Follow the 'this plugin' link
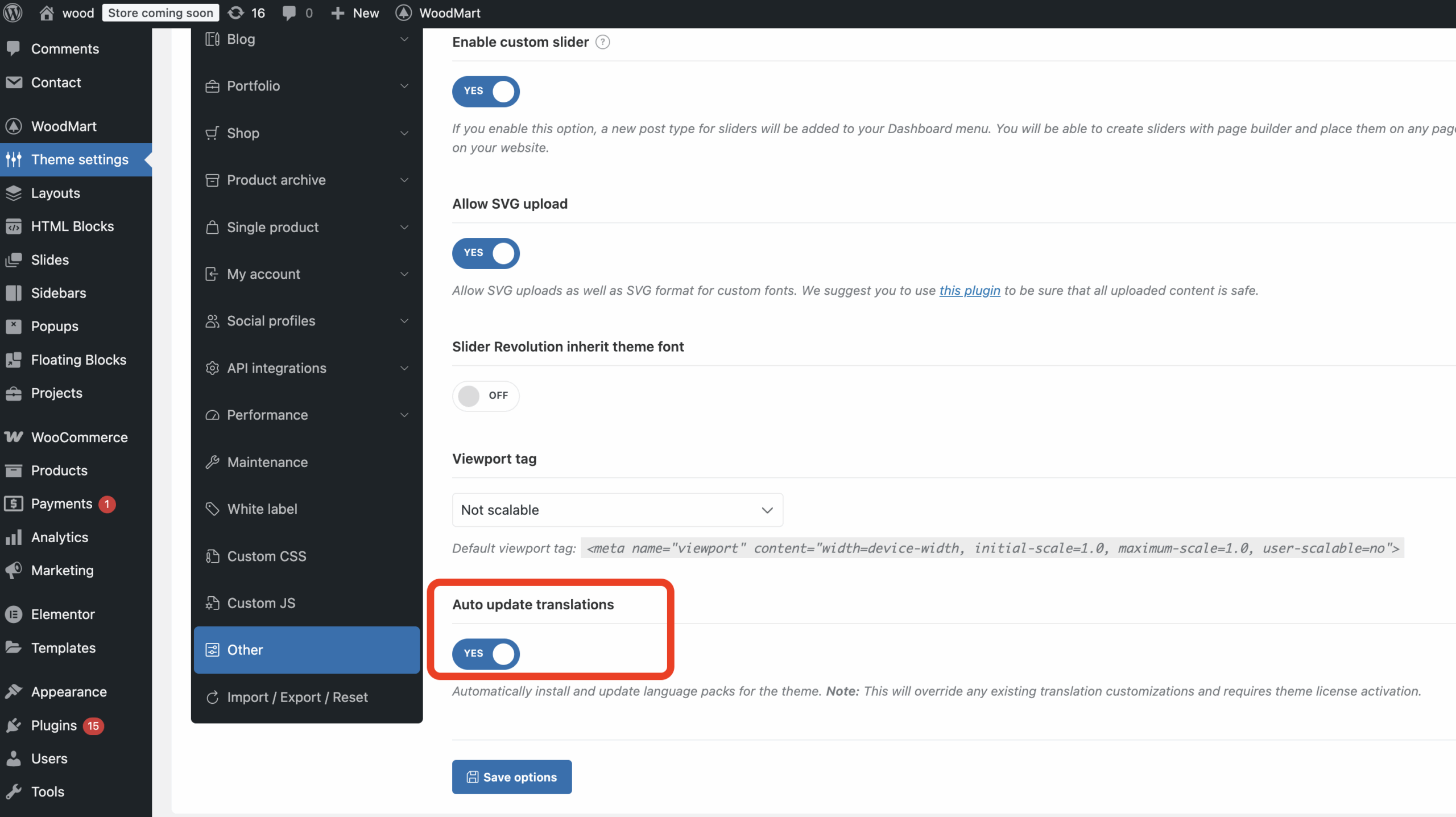The width and height of the screenshot is (1456, 817). (969, 291)
